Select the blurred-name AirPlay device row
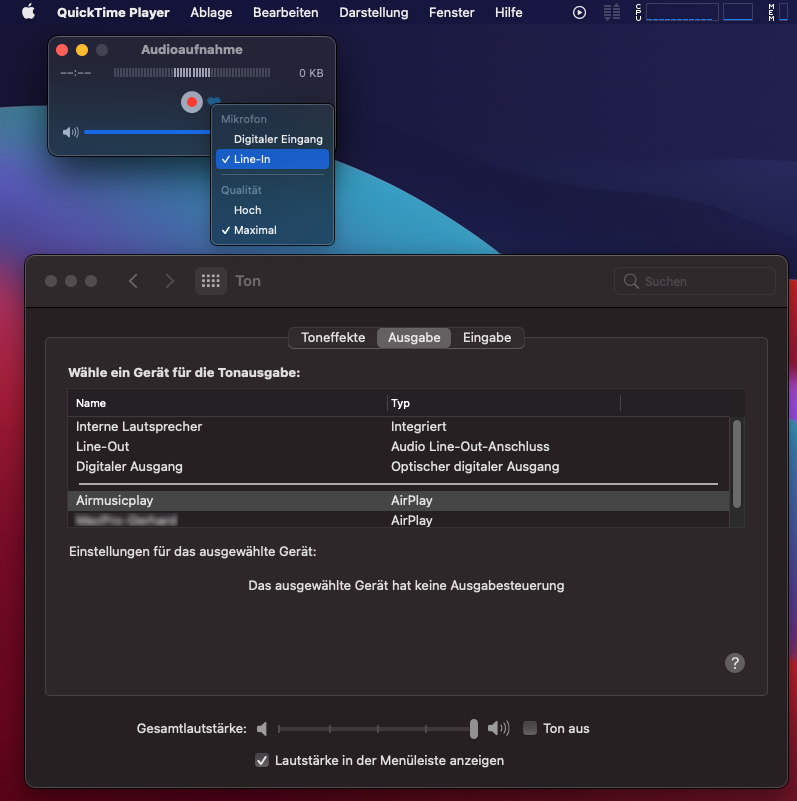The image size is (797, 801). coord(398,520)
